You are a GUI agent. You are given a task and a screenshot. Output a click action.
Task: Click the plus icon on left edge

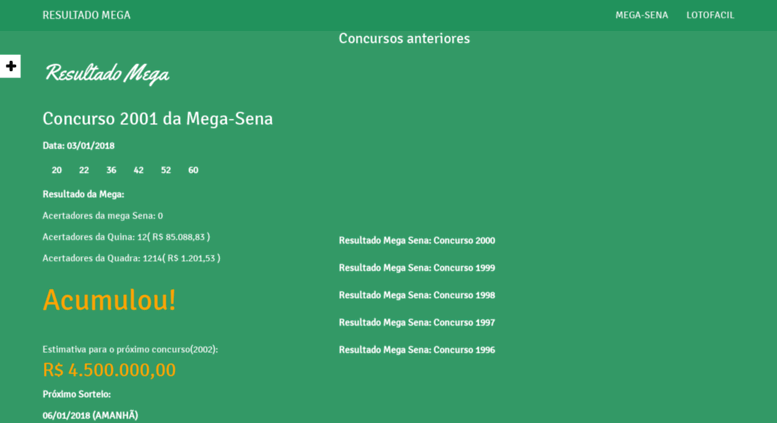10,66
